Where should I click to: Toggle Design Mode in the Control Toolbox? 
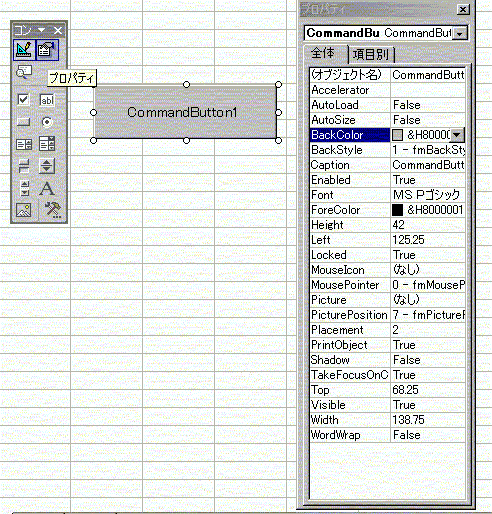pyautogui.click(x=24, y=50)
